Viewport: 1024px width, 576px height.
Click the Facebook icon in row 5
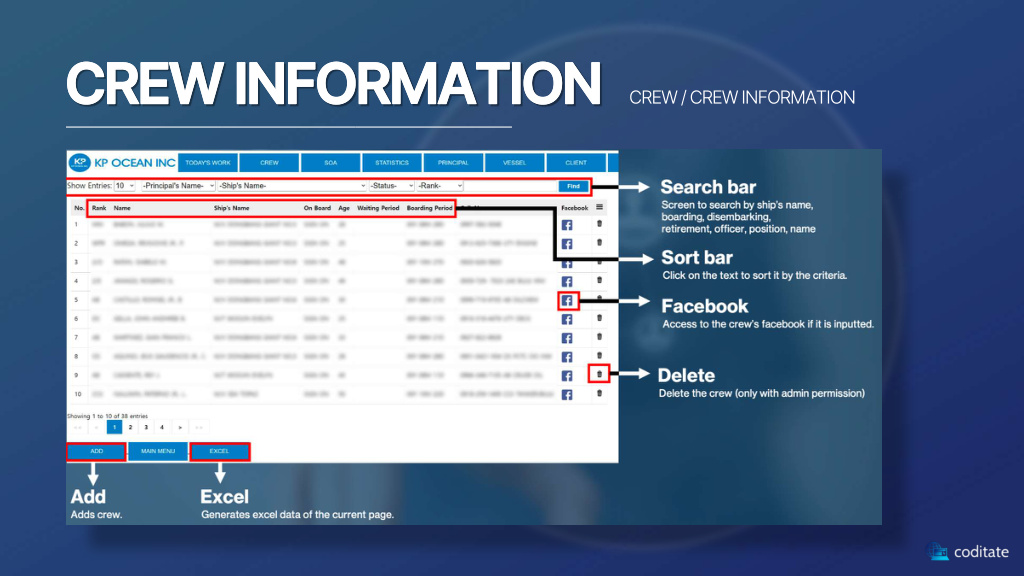(x=568, y=301)
